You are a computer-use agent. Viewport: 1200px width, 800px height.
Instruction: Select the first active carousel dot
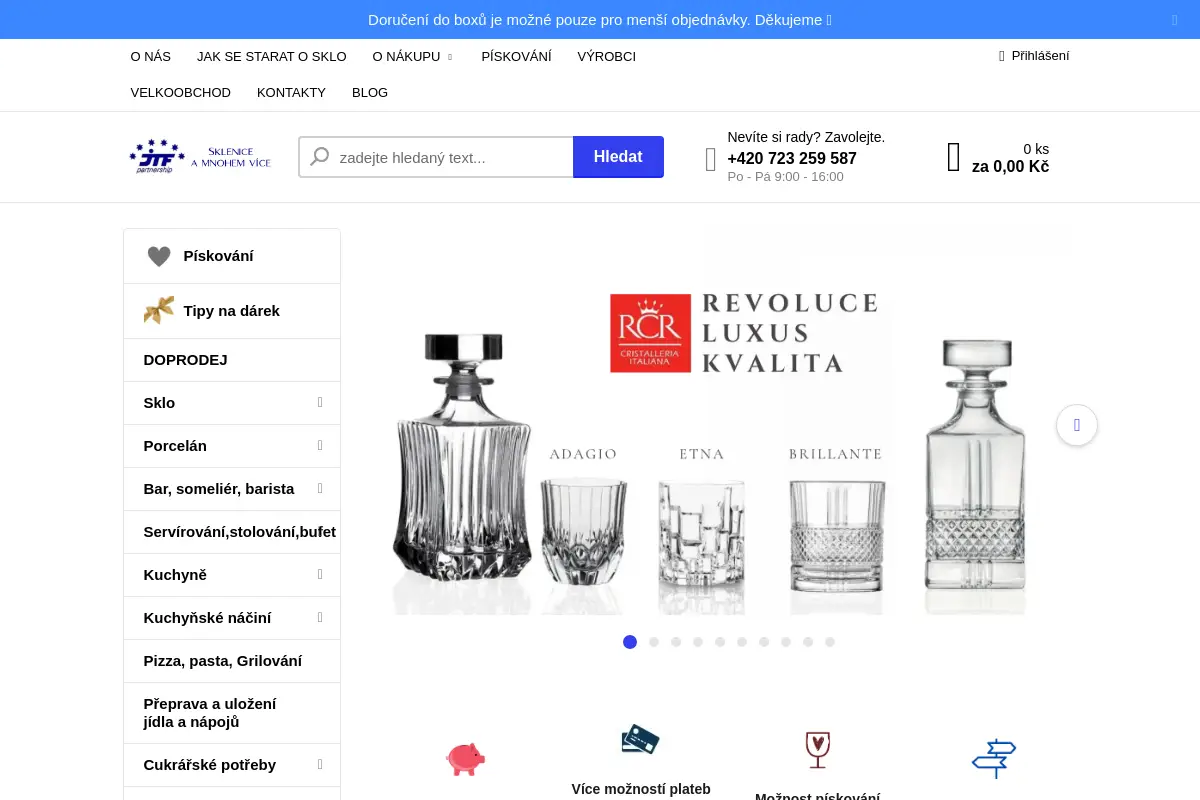point(630,642)
